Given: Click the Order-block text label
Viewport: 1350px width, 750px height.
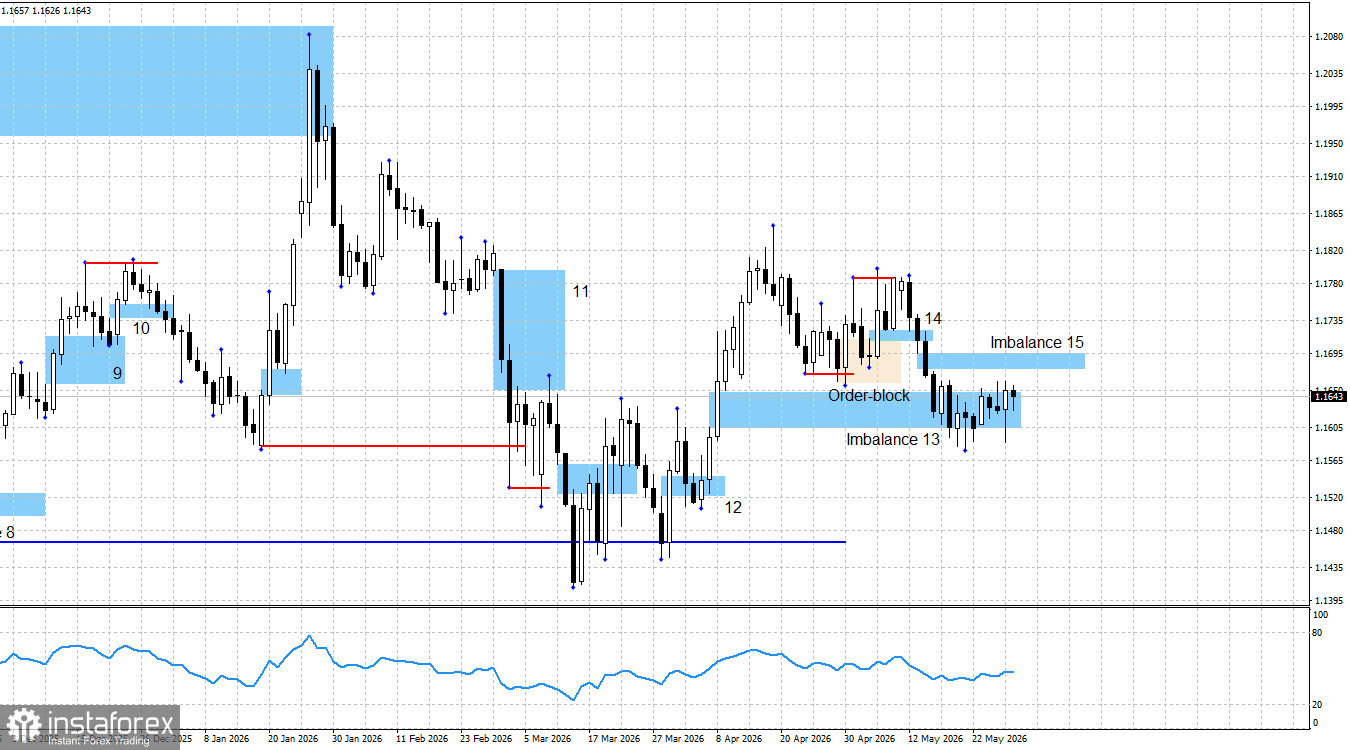Looking at the screenshot, I should 869,395.
